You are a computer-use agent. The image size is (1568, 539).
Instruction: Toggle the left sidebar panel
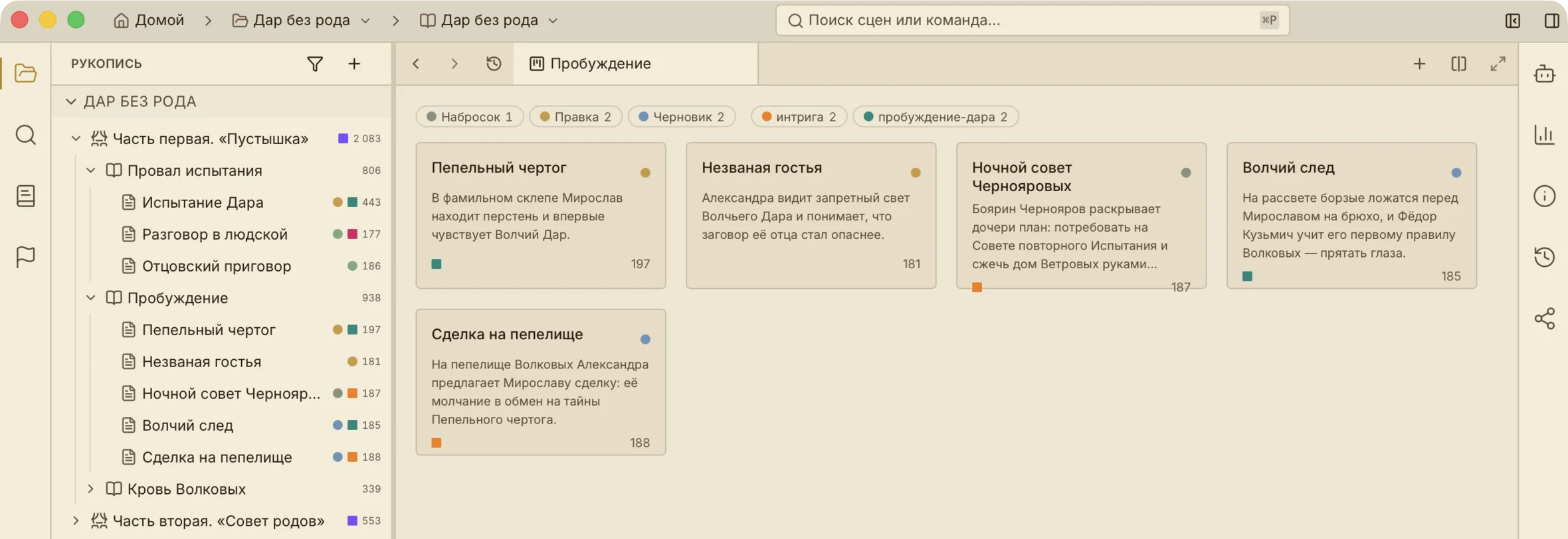pyautogui.click(x=1513, y=21)
